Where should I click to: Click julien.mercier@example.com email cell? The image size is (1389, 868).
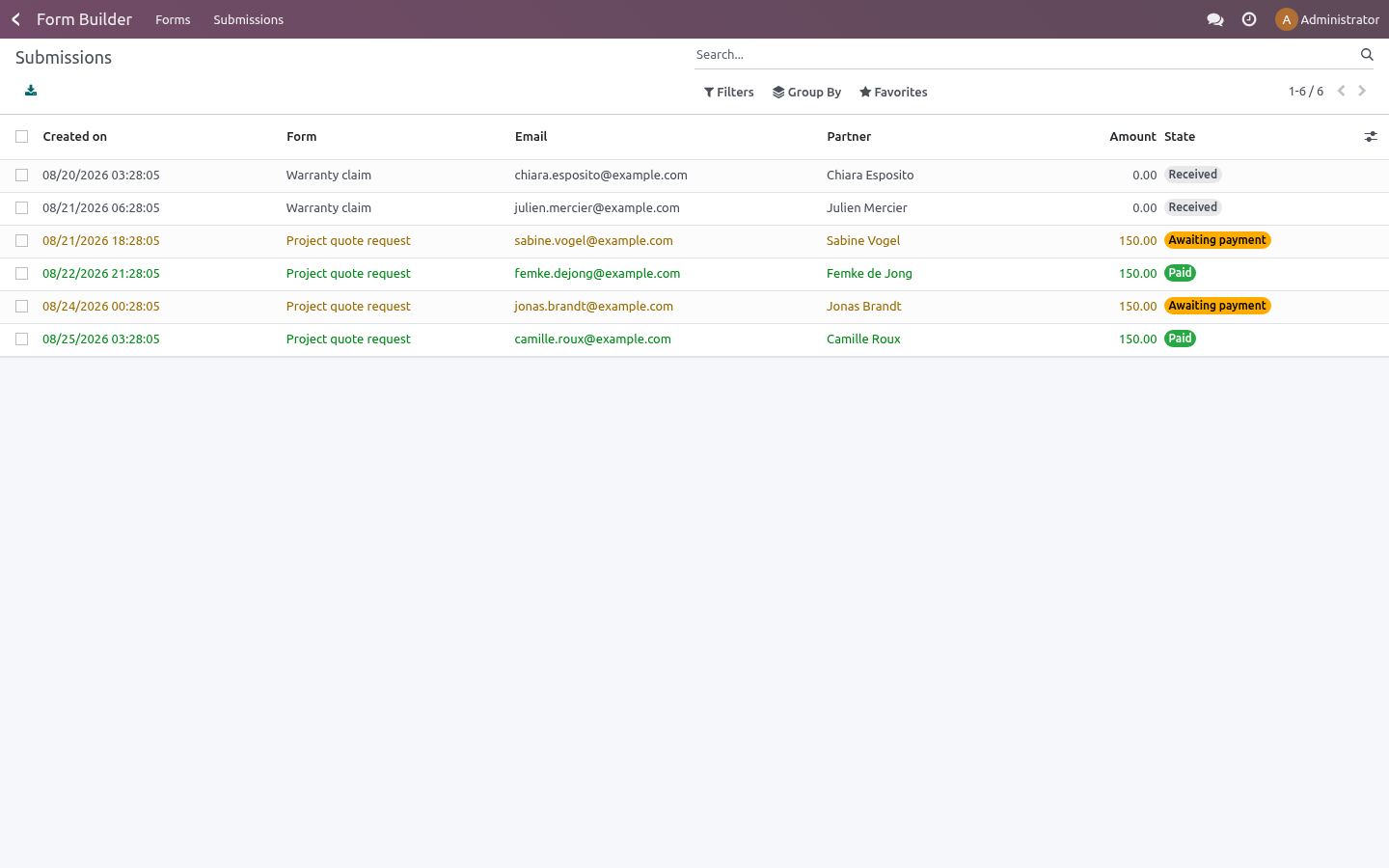tap(597, 208)
